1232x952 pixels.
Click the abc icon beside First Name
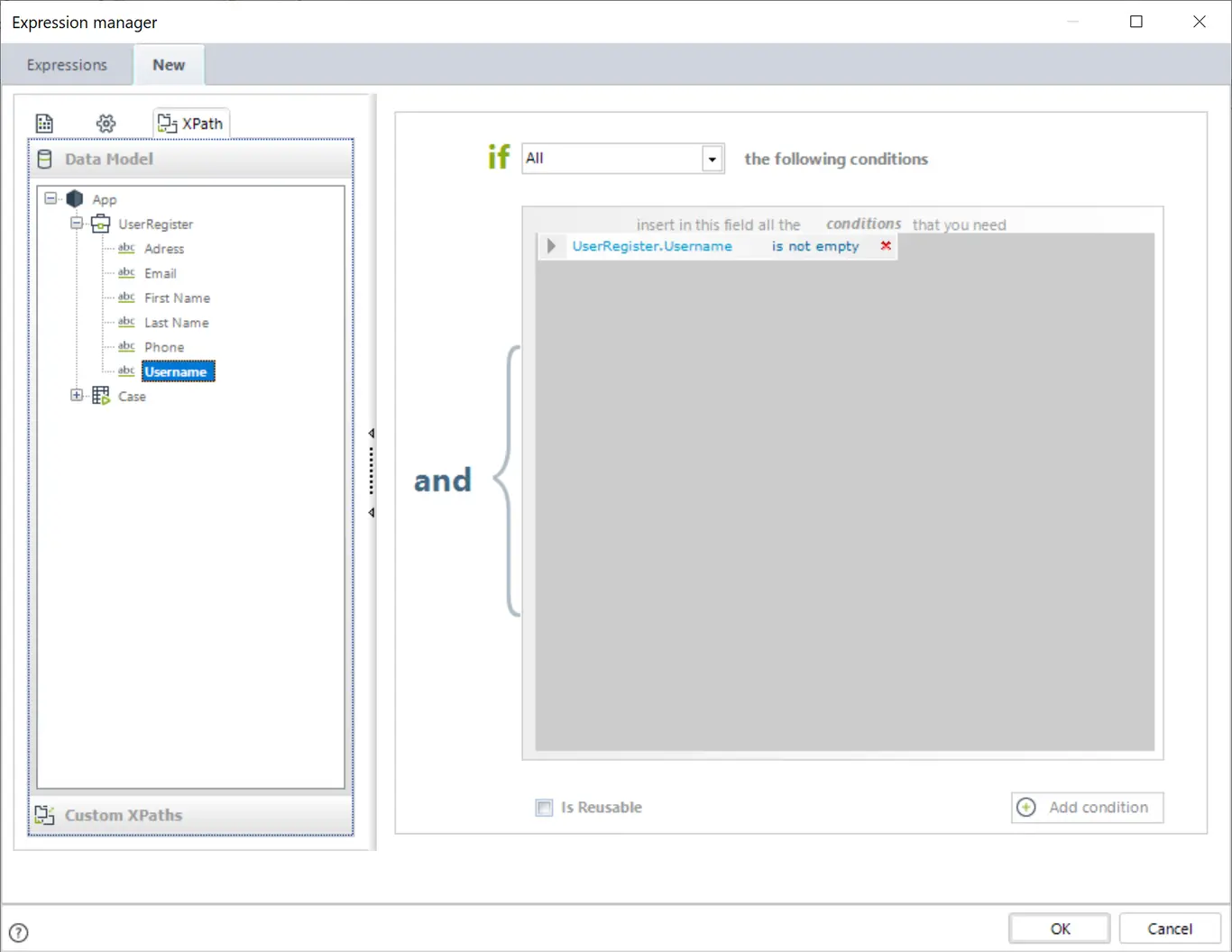[x=126, y=297]
